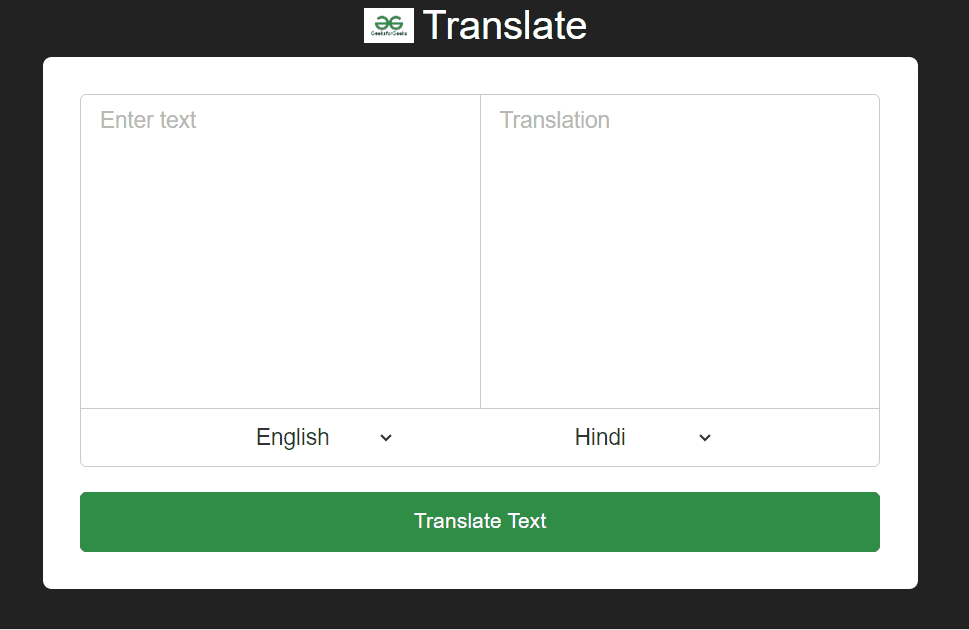Click inside the Translation output box
The height and width of the screenshot is (630, 969).
pos(680,250)
